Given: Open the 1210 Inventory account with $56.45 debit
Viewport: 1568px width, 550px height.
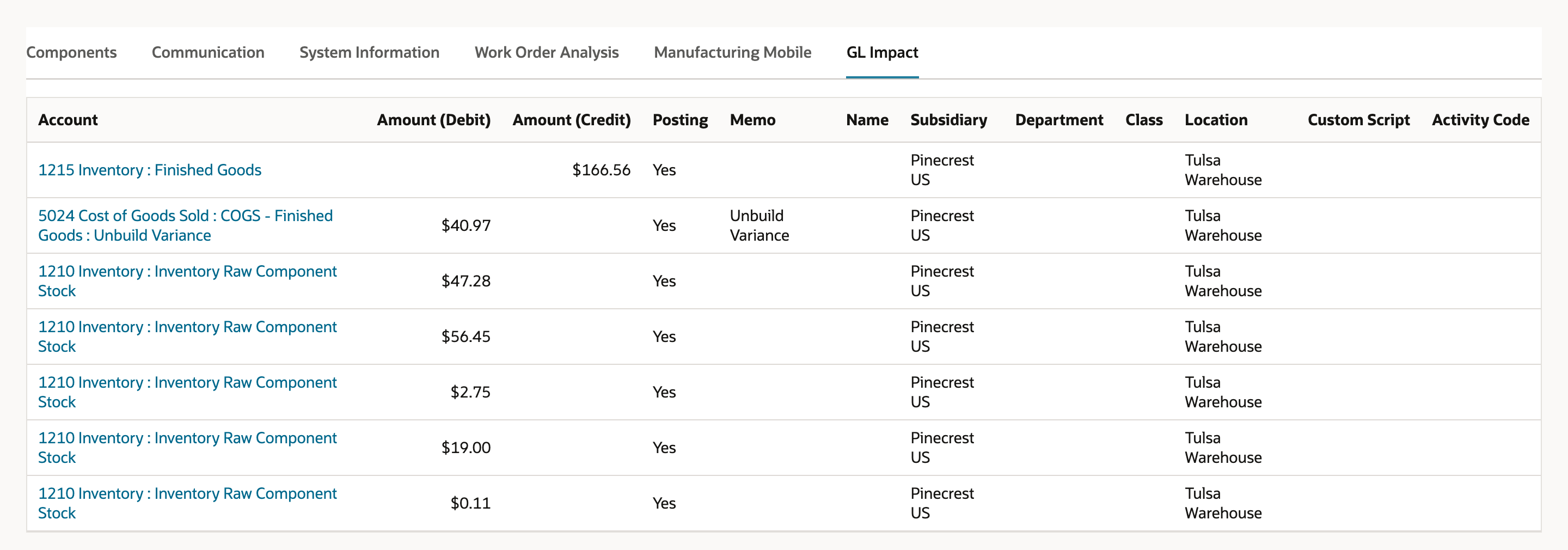Looking at the screenshot, I should pos(187,336).
